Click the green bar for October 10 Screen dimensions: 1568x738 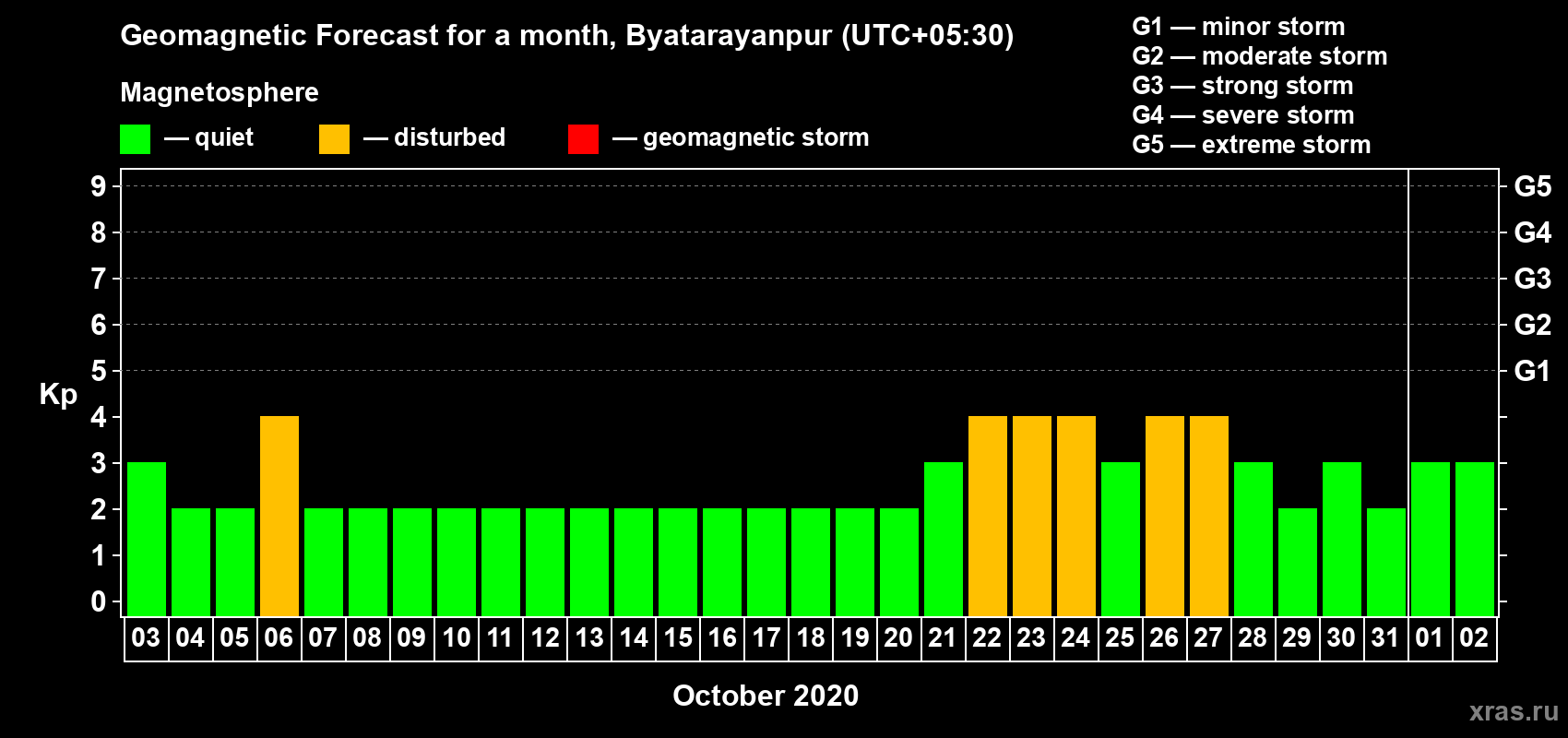pos(457,562)
